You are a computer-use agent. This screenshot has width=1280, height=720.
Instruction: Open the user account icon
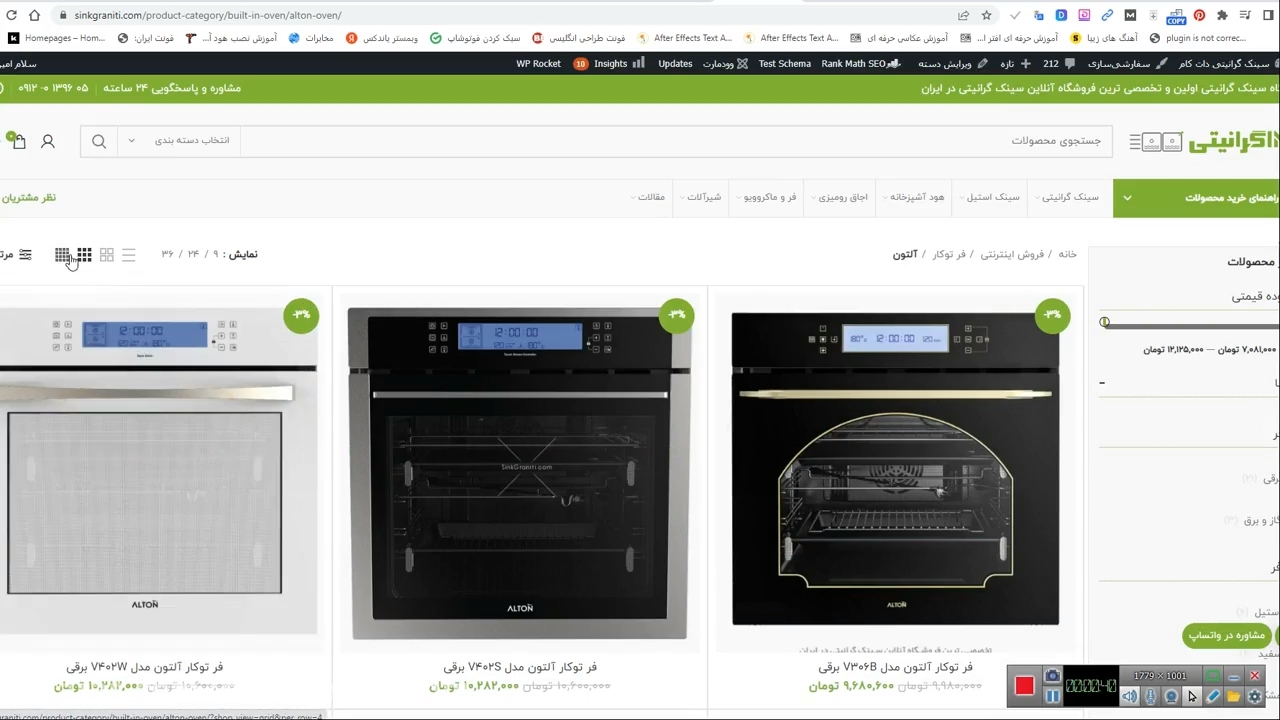pyautogui.click(x=47, y=141)
